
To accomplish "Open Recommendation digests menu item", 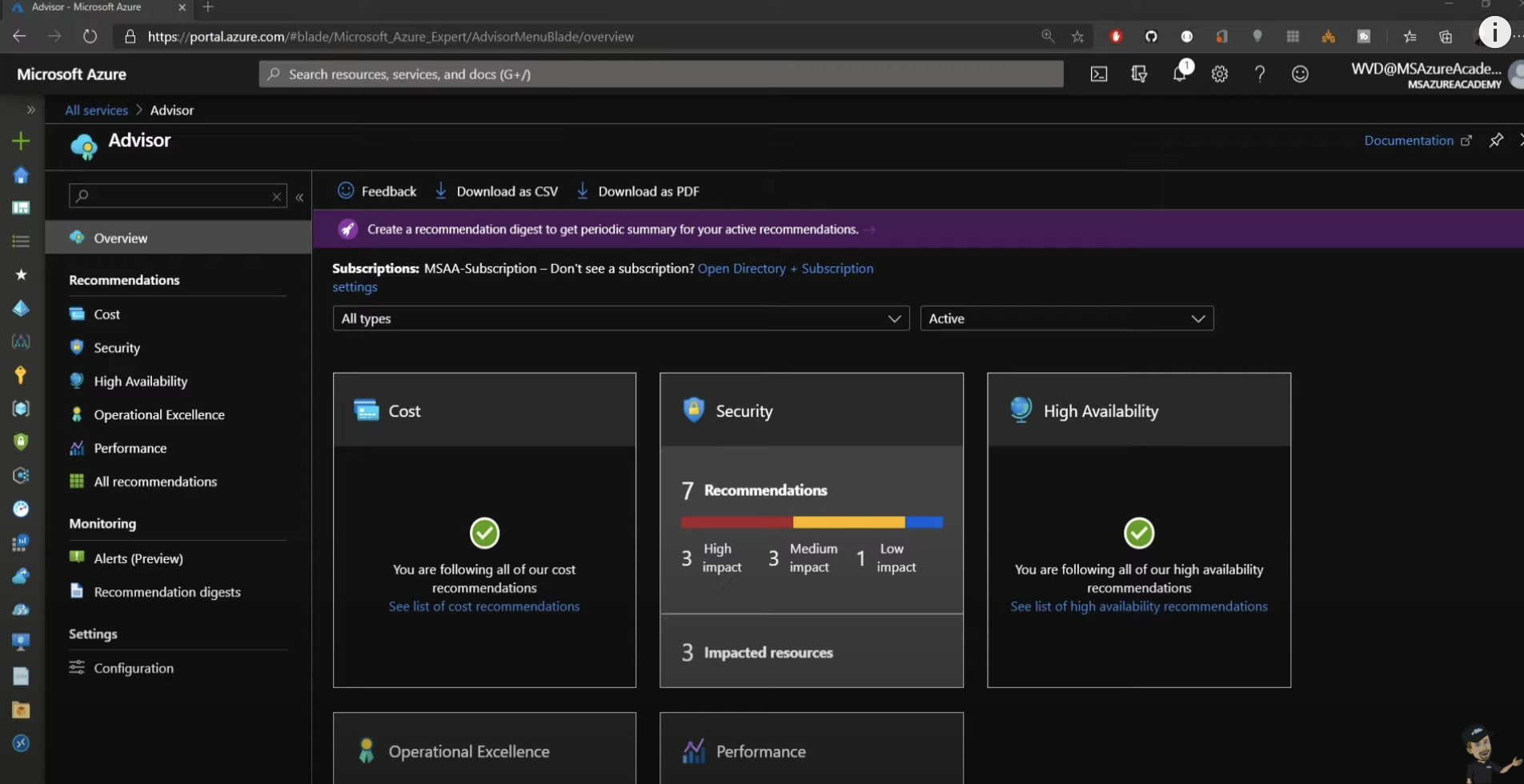I will pos(166,592).
